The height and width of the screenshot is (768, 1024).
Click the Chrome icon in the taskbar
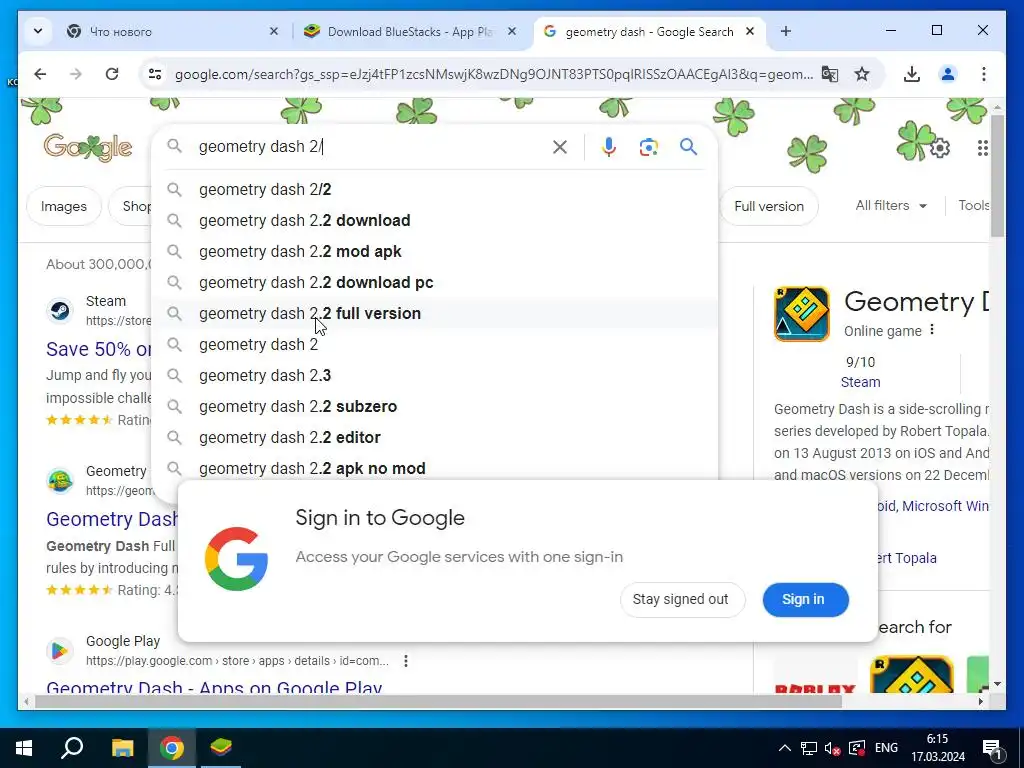[172, 748]
